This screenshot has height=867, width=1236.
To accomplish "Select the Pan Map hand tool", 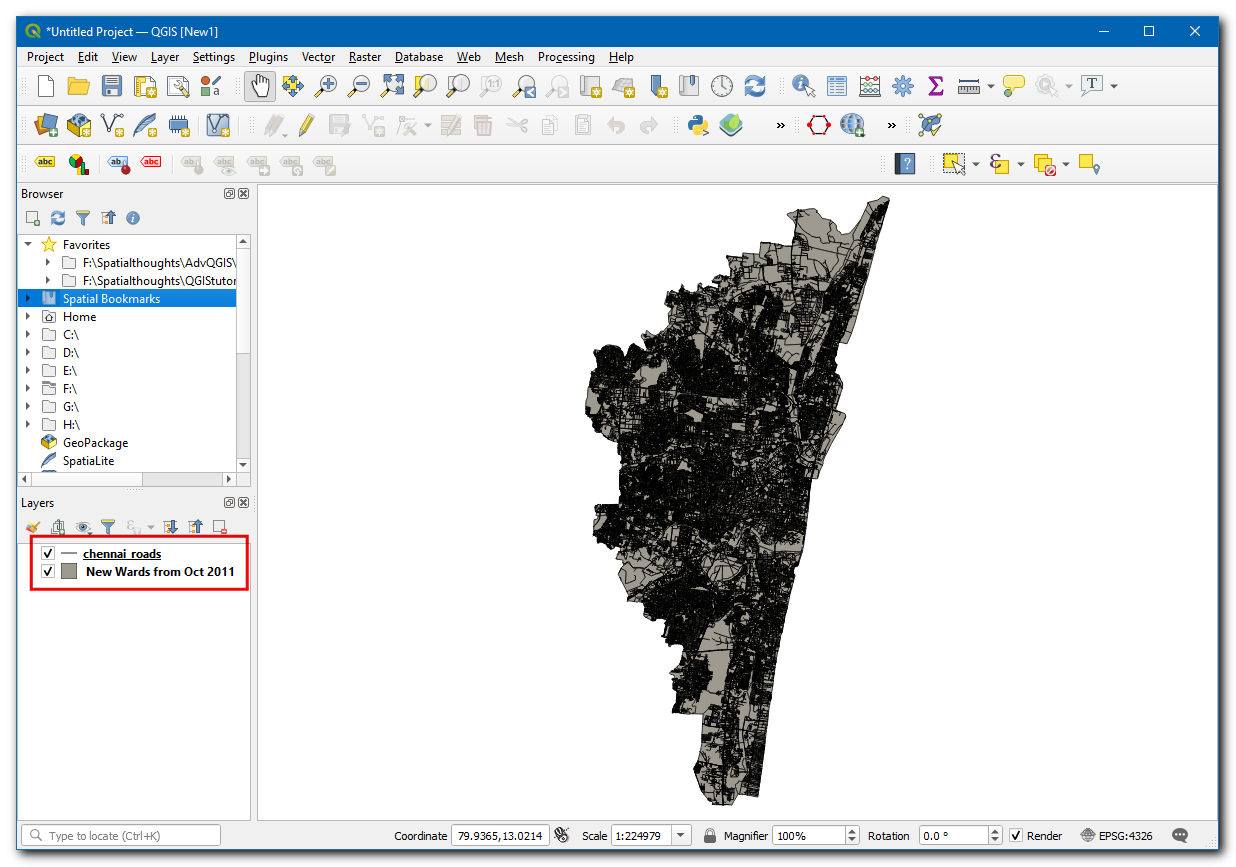I will coord(260,86).
